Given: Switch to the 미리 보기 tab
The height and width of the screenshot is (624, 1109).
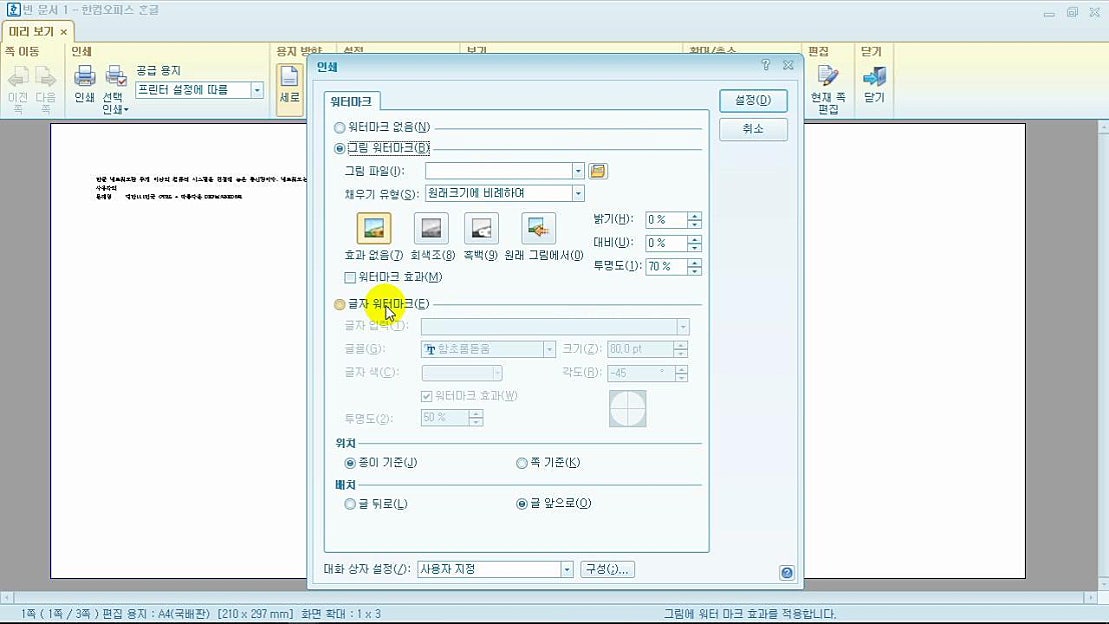Looking at the screenshot, I should 32,31.
